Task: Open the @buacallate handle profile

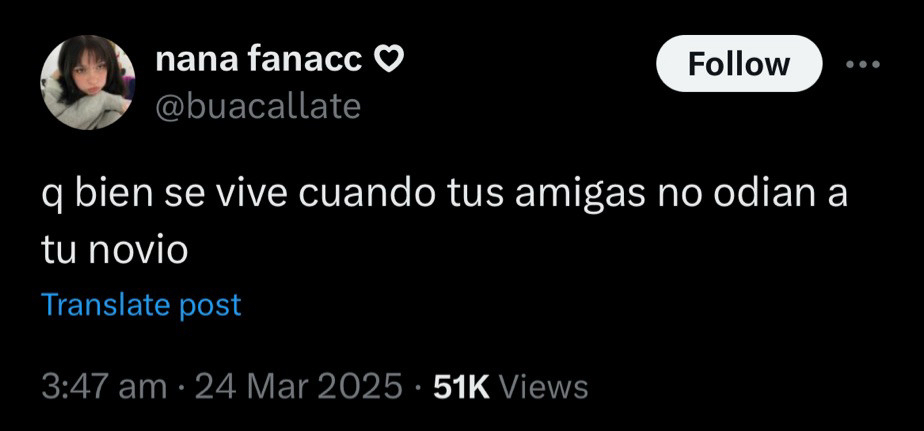Action: (x=258, y=107)
